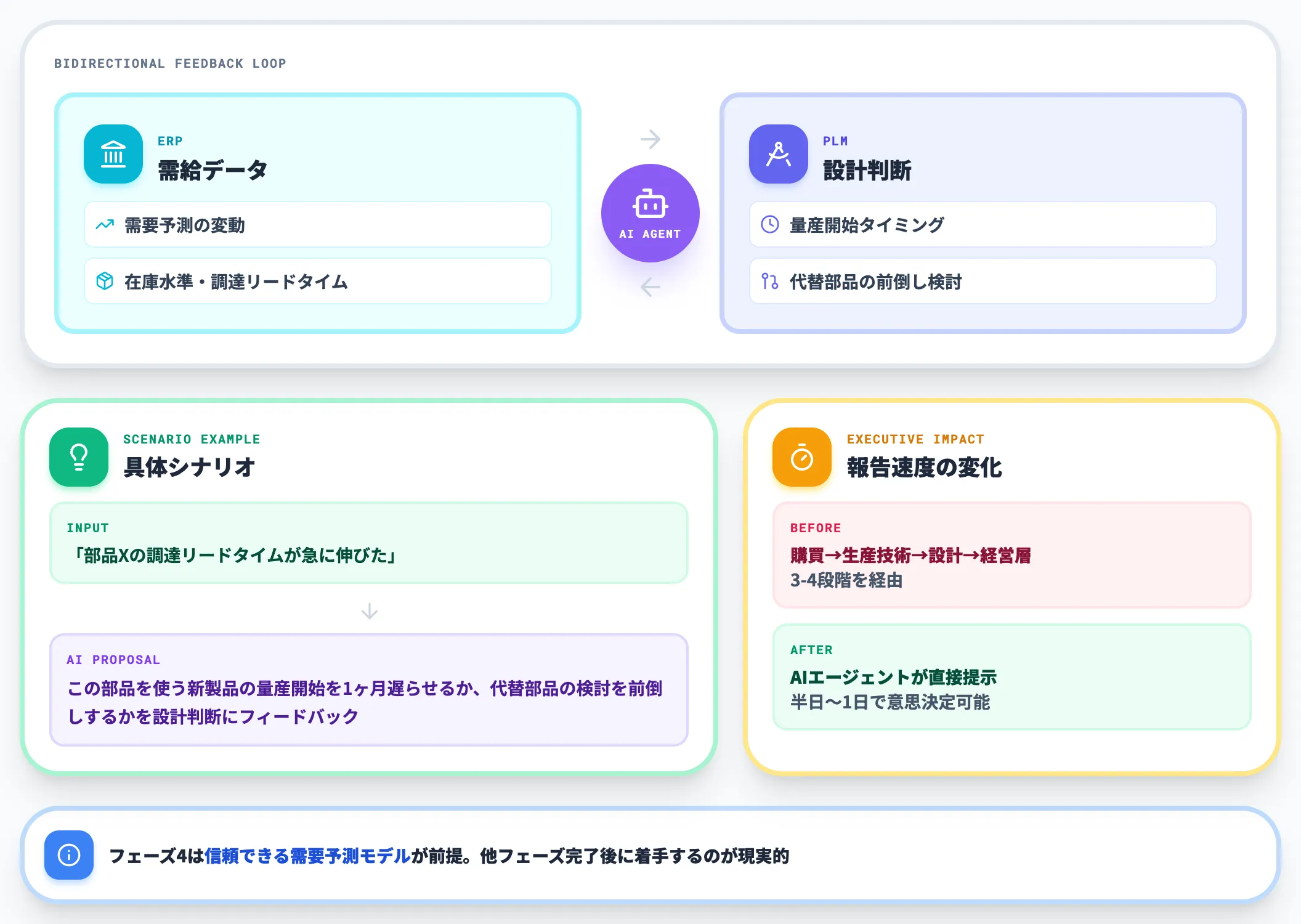Click the 設計判断 heading

[x=867, y=170]
